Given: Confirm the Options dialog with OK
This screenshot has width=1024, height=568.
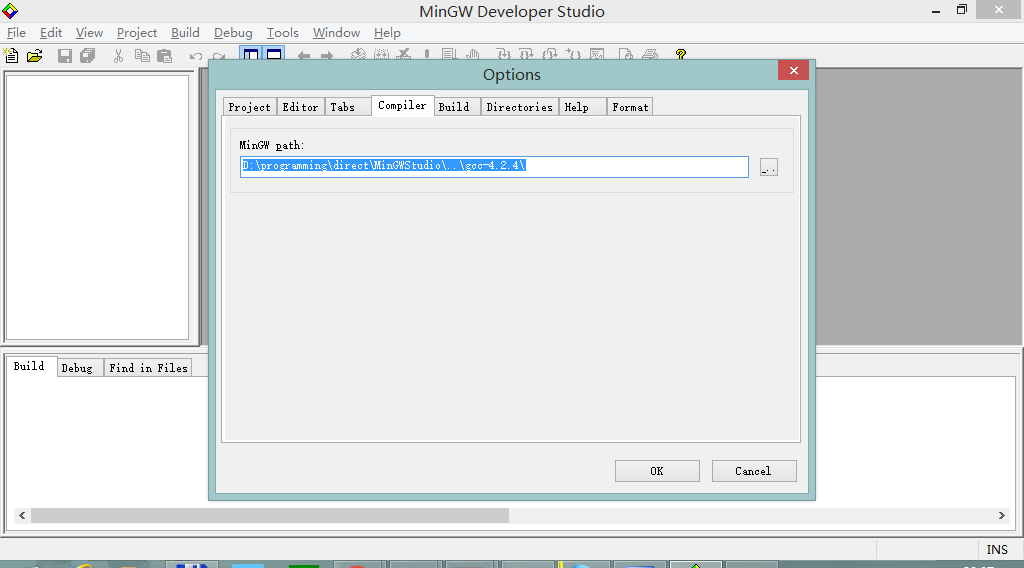Looking at the screenshot, I should click(656, 471).
